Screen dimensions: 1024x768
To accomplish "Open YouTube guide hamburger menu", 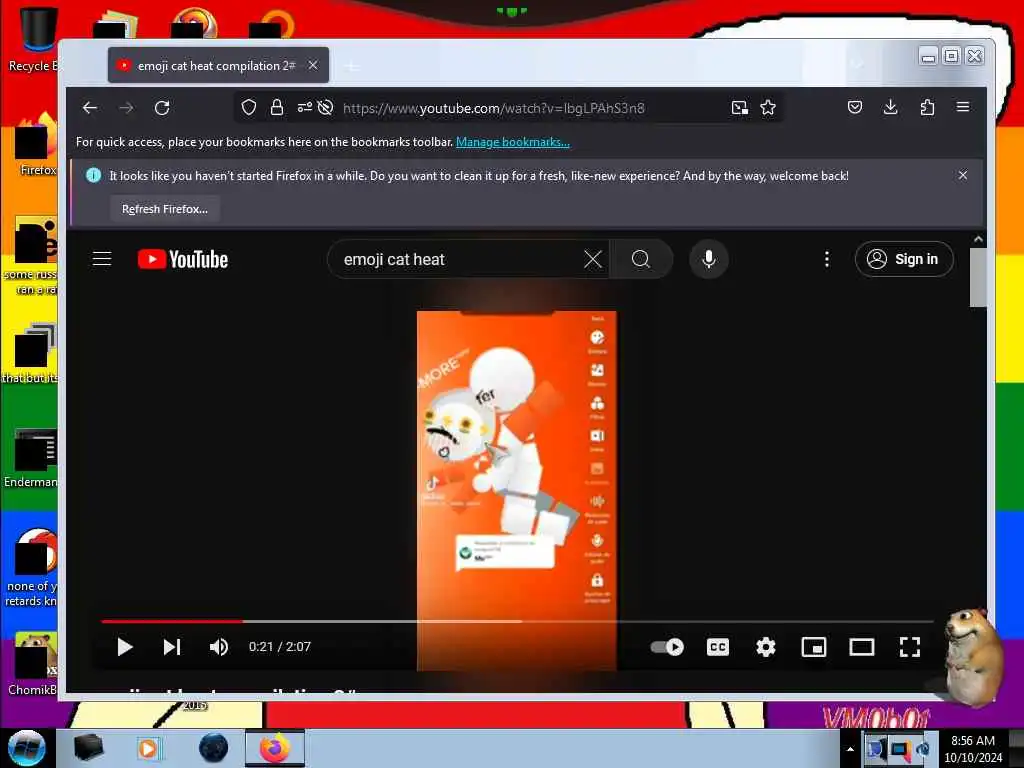I will (x=102, y=259).
